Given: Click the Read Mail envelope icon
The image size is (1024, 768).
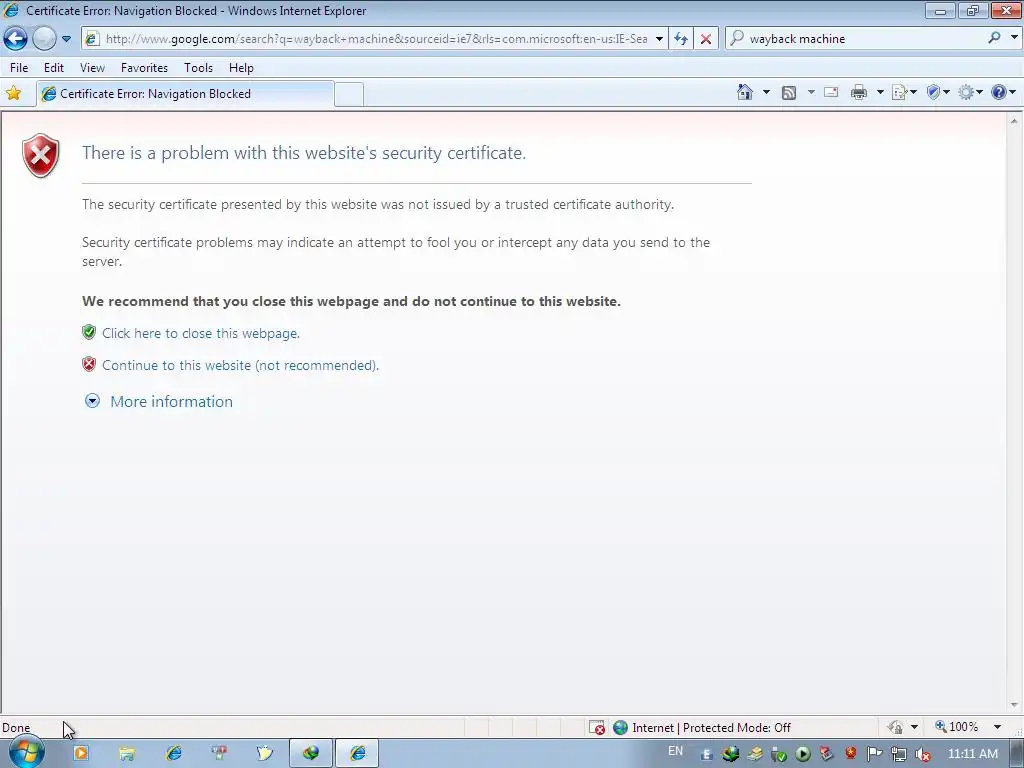Looking at the screenshot, I should point(831,93).
